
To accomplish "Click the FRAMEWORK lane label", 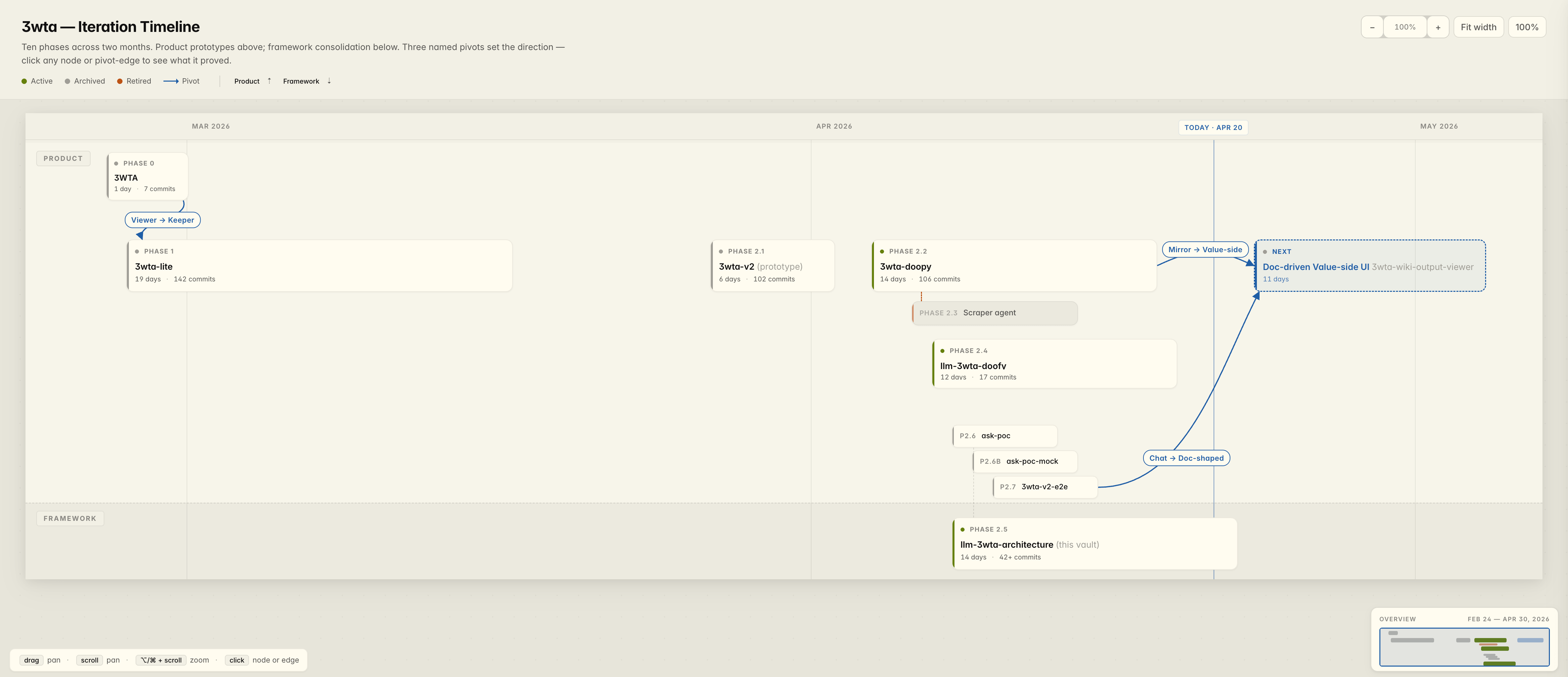I will (70, 518).
